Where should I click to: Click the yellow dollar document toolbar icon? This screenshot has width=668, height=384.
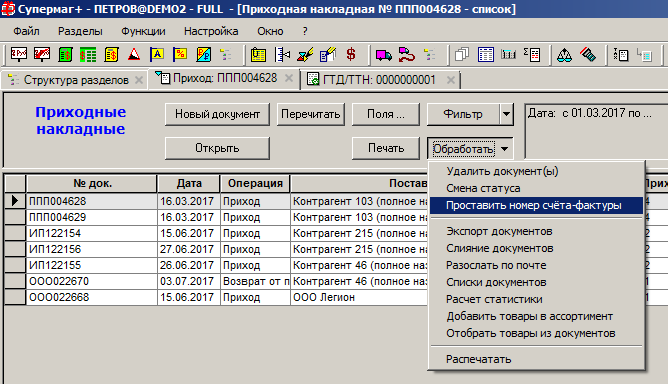point(111,55)
